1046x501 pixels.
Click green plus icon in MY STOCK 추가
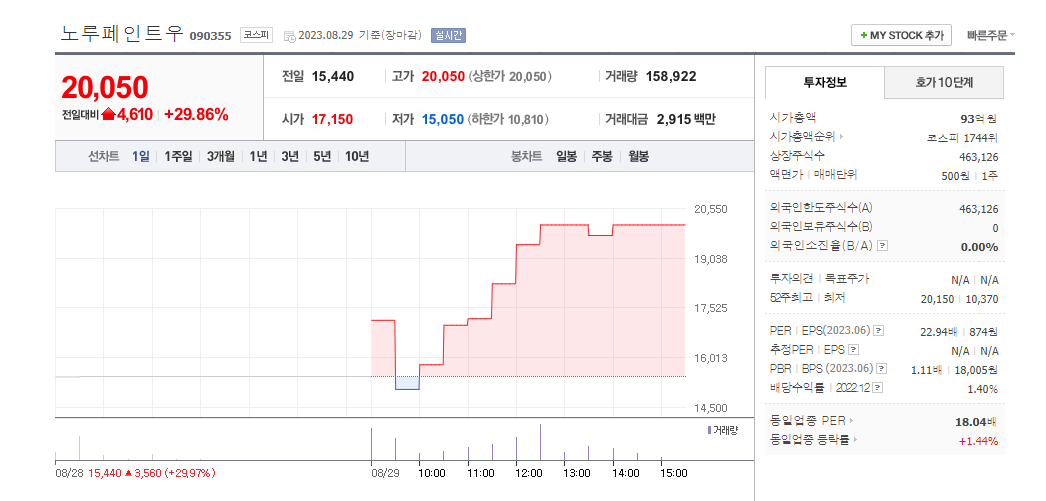[864, 36]
